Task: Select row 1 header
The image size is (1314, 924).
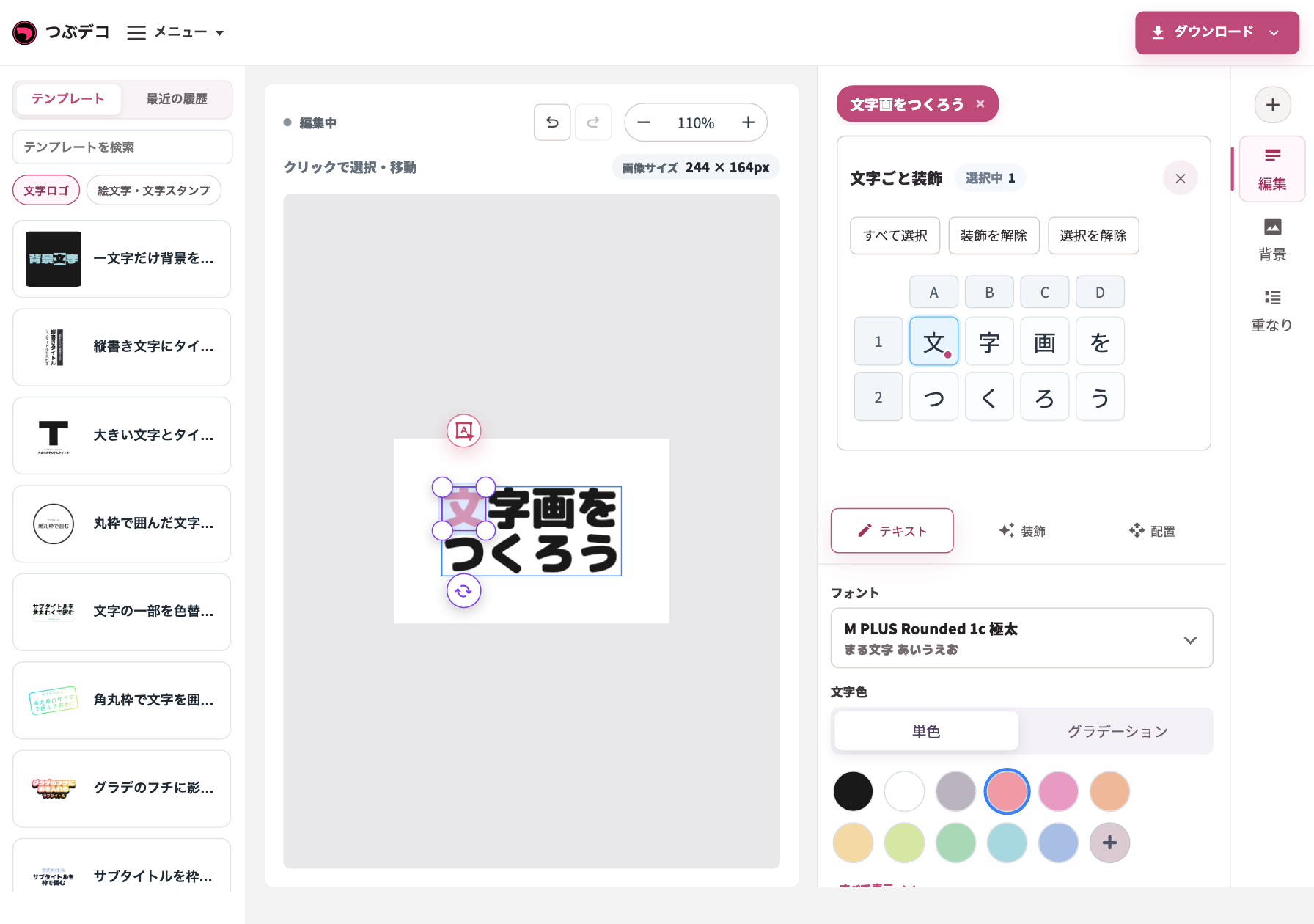Action: point(878,341)
